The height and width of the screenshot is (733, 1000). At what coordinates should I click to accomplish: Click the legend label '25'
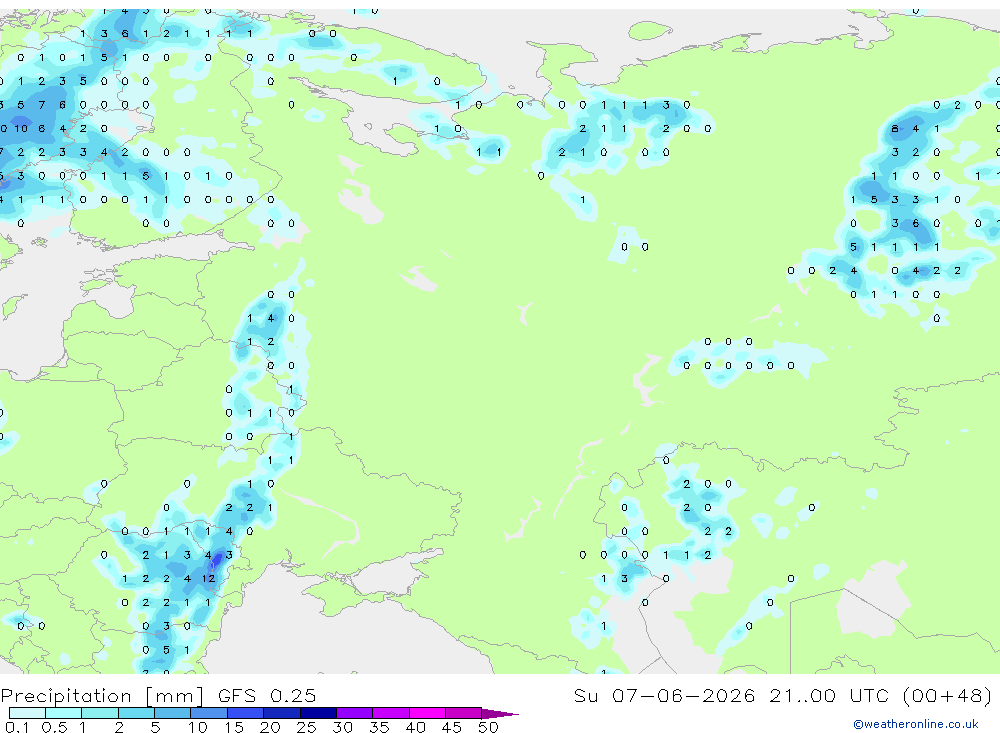(307, 727)
